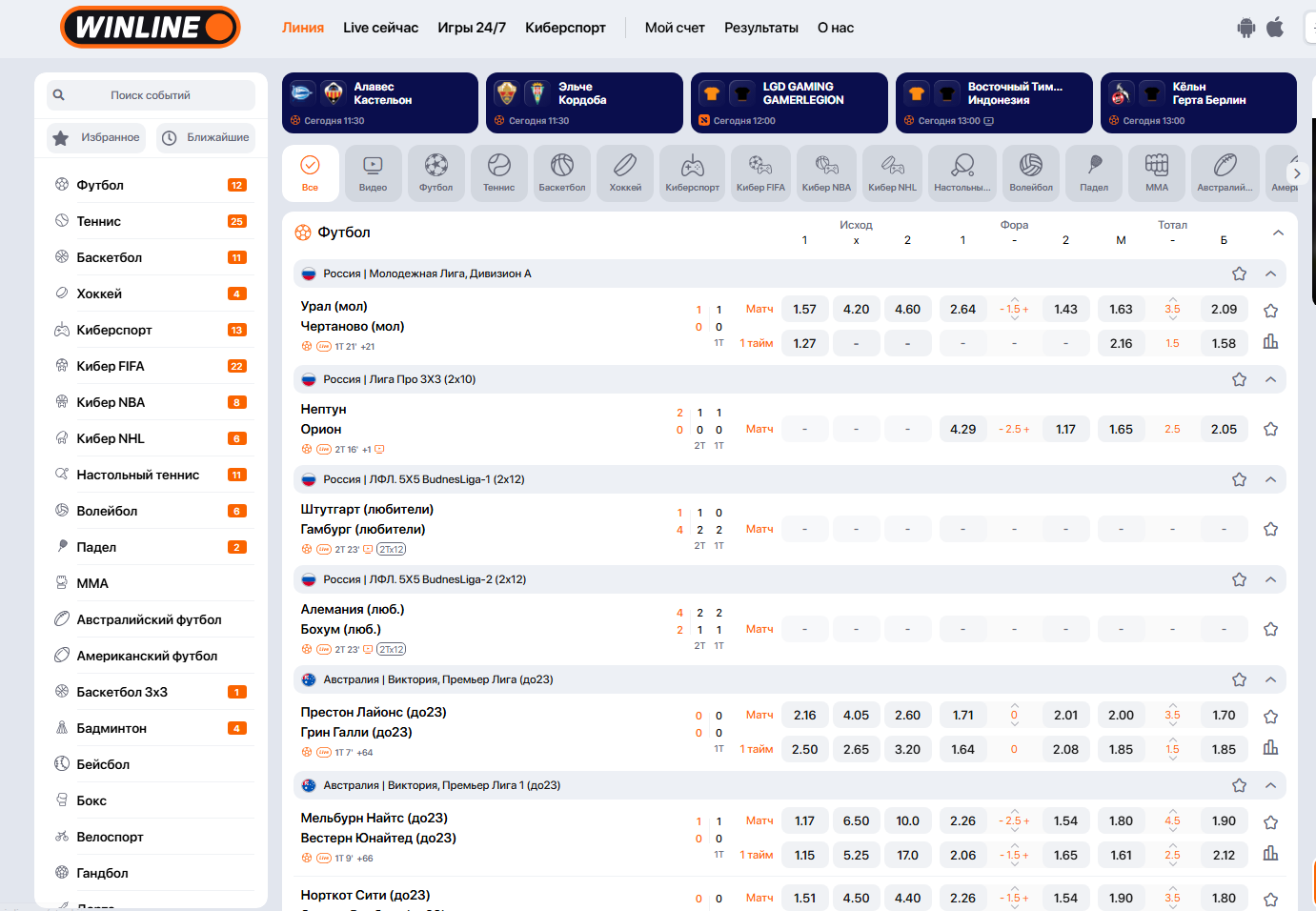Collapse the ЛФЛ BudnesLiga-2 league

(1270, 579)
